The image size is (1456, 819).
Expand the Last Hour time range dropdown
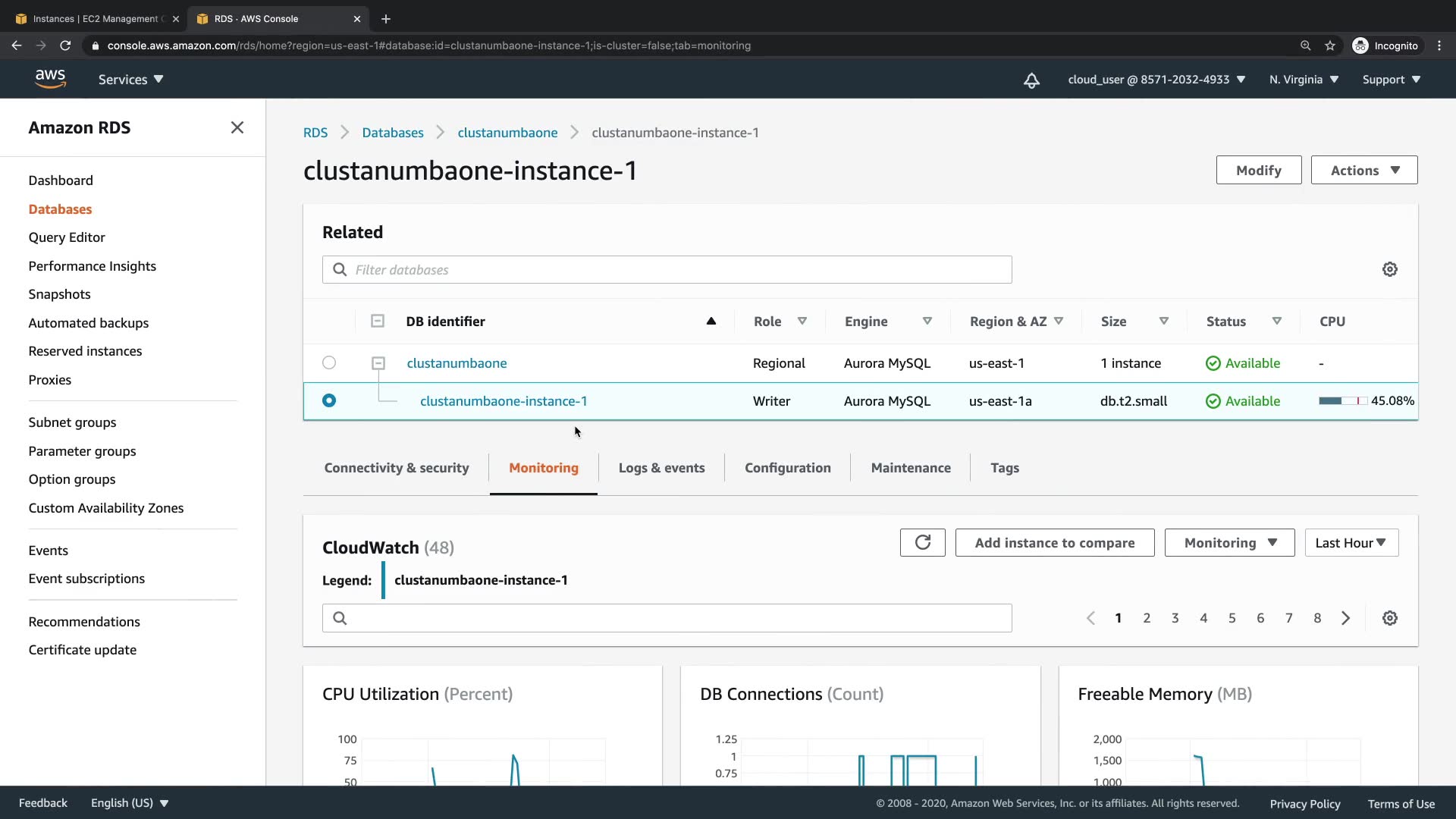pos(1351,542)
